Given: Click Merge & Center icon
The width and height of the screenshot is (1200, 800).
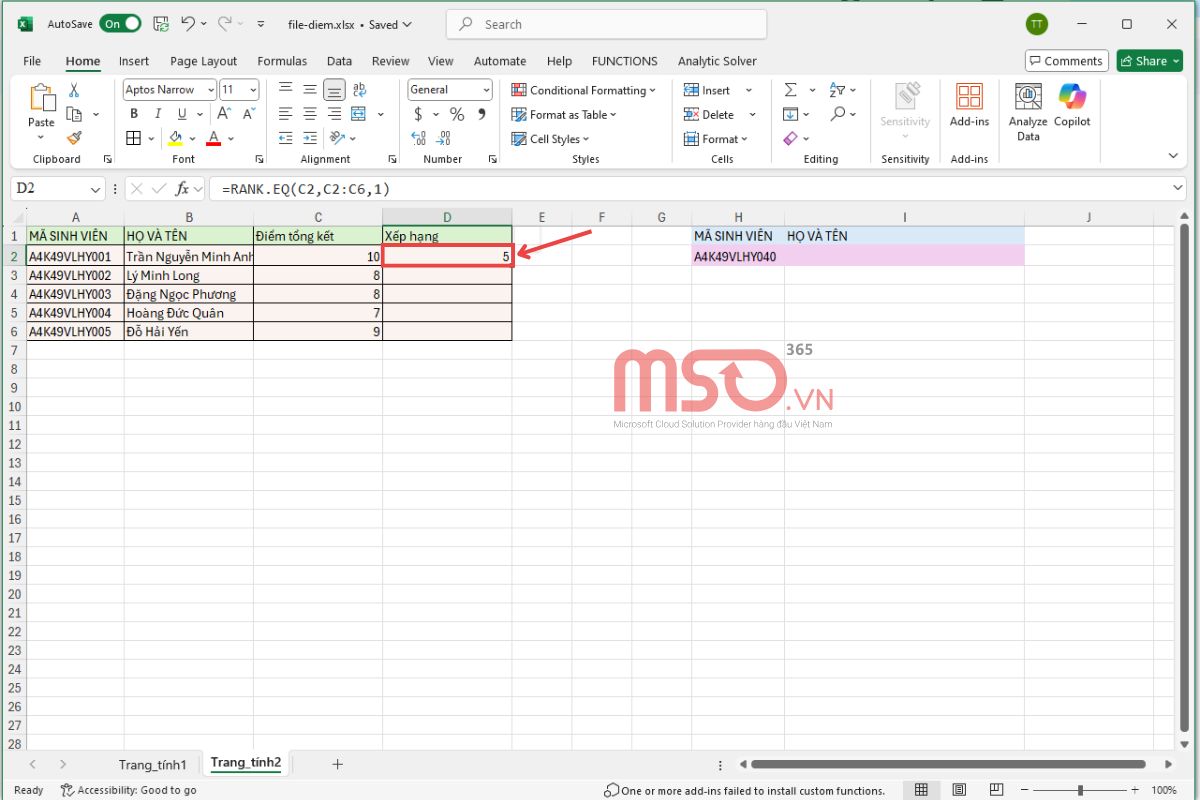Looking at the screenshot, I should pyautogui.click(x=358, y=114).
